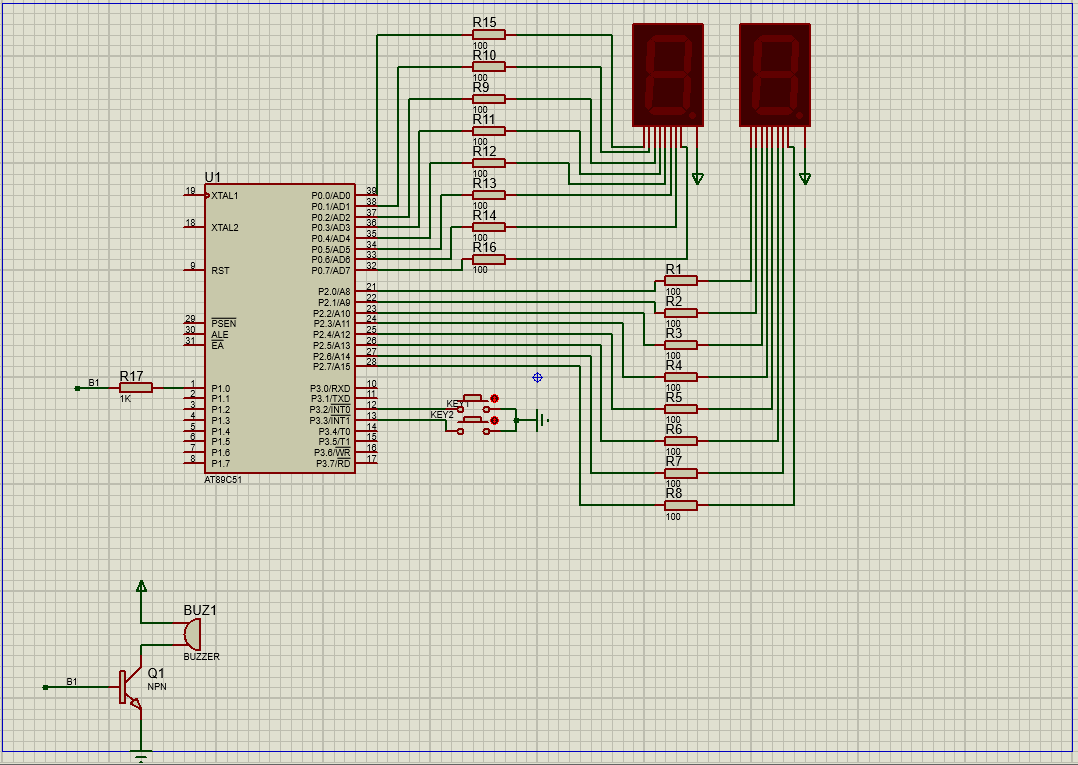Image resolution: width=1078 pixels, height=765 pixels.
Task: Select the left seven-segment display
Action: [x=668, y=75]
